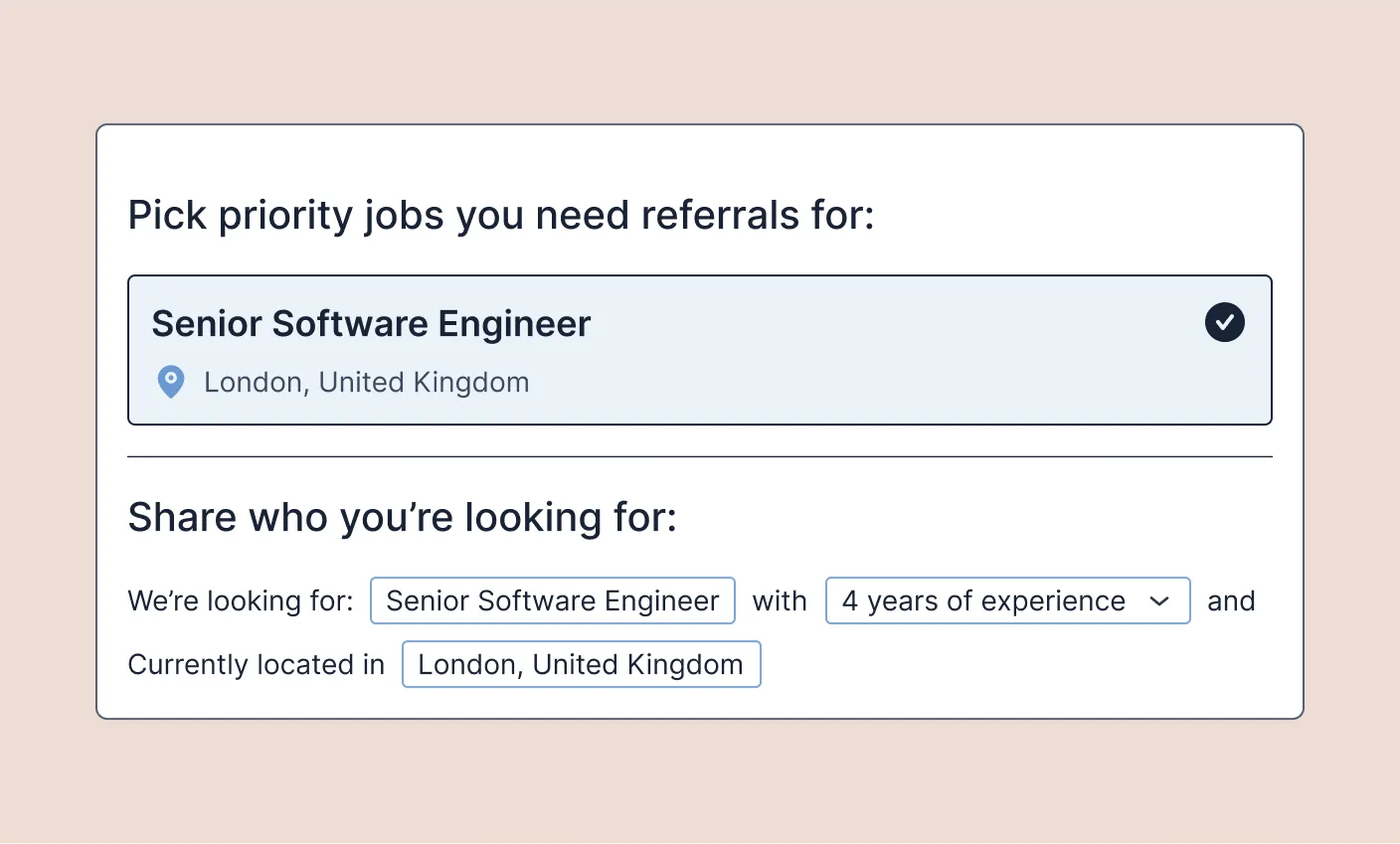Click the "4 years of experience" text
This screenshot has width=1400, height=844.
[x=983, y=601]
